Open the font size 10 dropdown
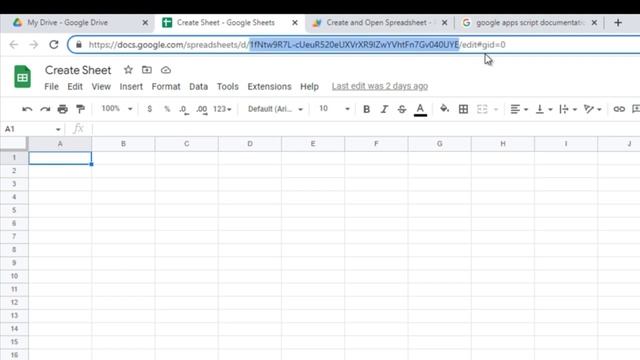The height and width of the screenshot is (360, 640). point(334,109)
